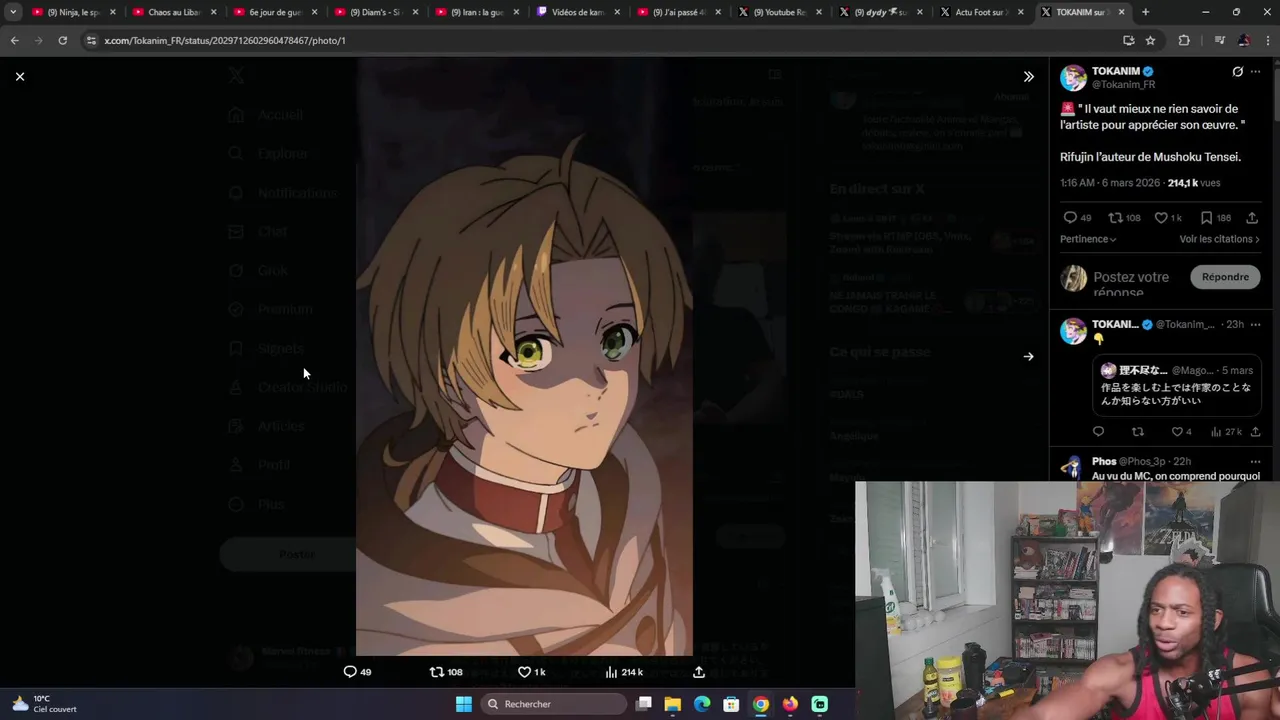This screenshot has width=1280, height=720.
Task: Open the tab search dropdown arrow
Action: [13, 12]
